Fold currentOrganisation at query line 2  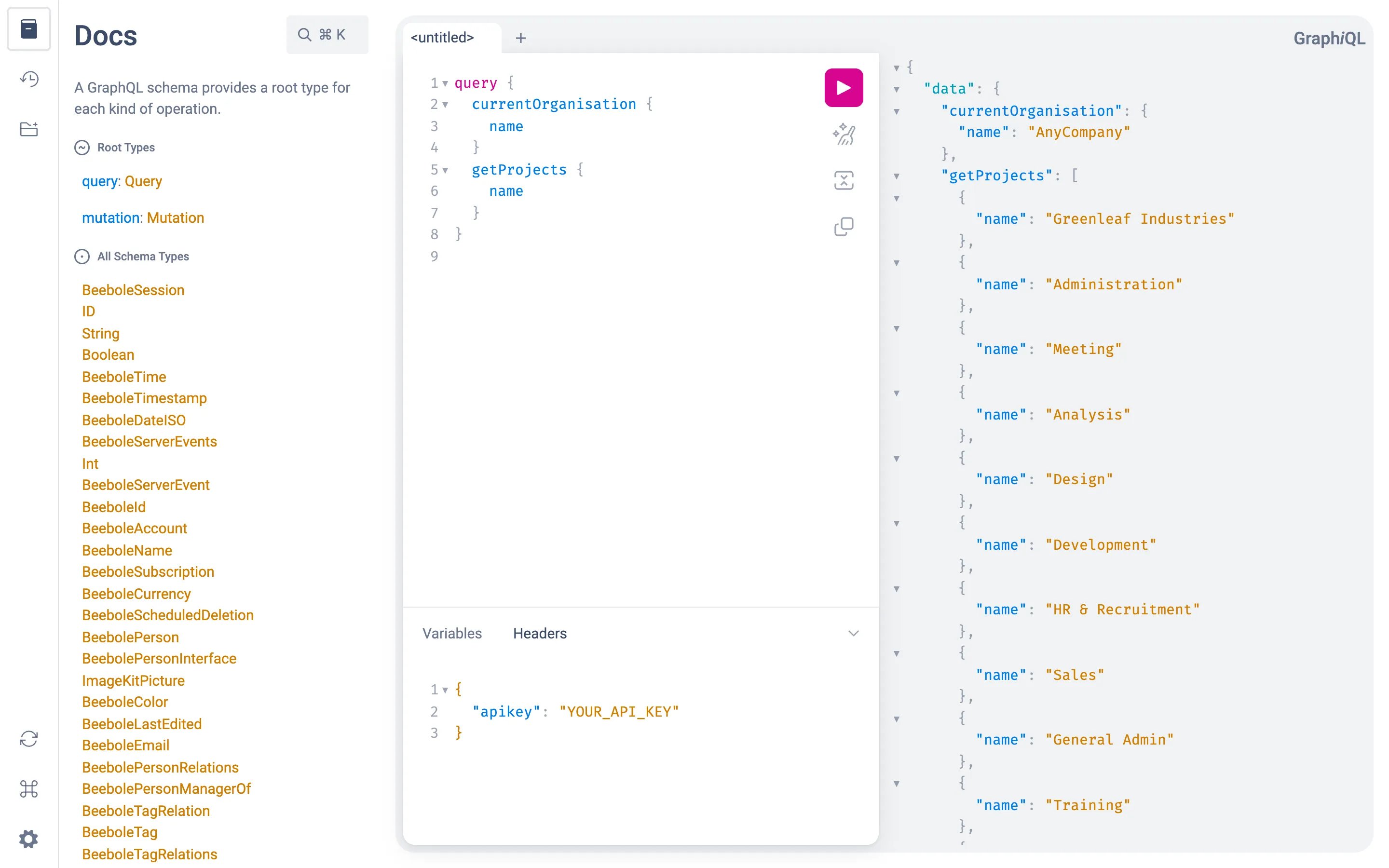pos(445,105)
